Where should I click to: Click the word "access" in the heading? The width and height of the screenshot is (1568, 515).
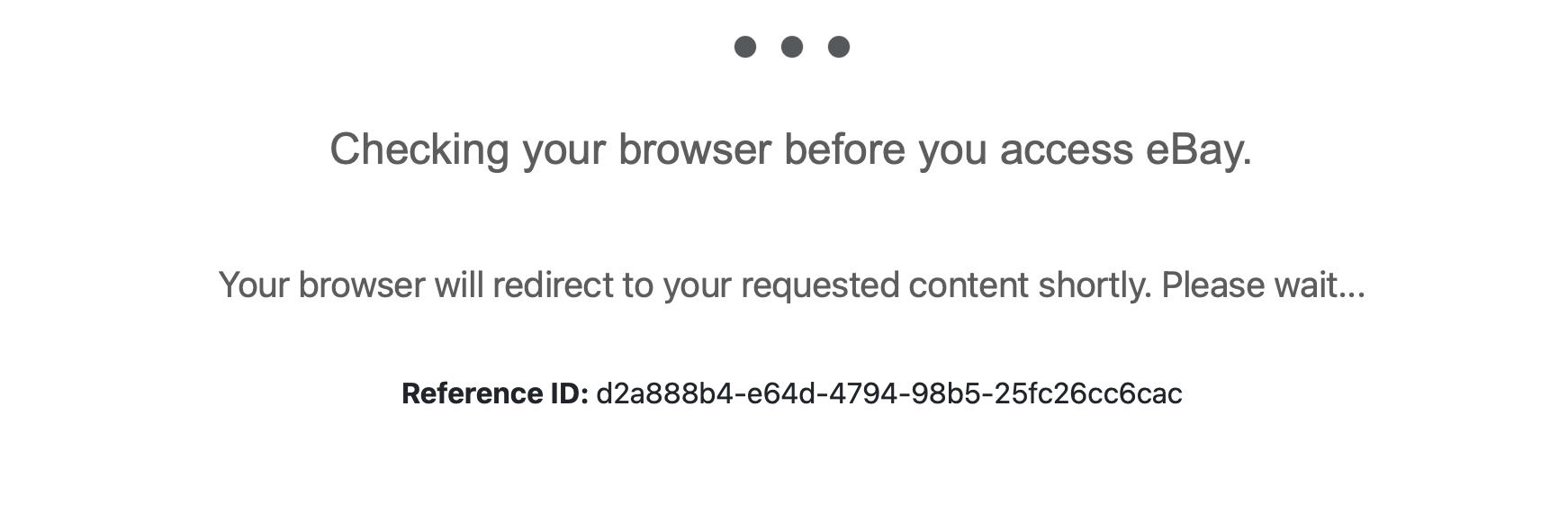tap(1066, 149)
